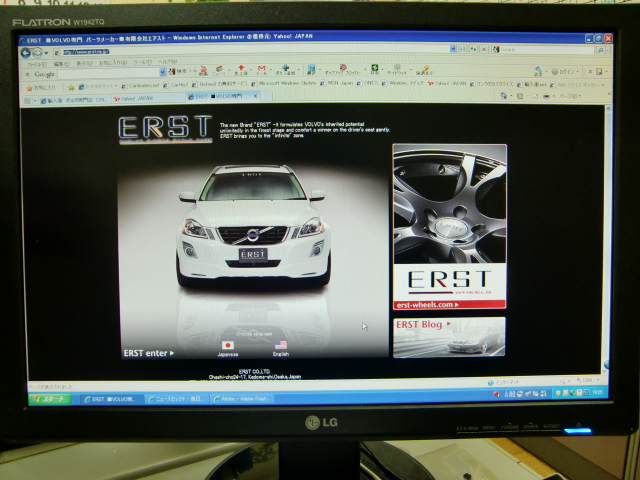Toggle the ポップアップ ブロッカー icon
Viewport: 640px width, 480px height.
pos(343,69)
